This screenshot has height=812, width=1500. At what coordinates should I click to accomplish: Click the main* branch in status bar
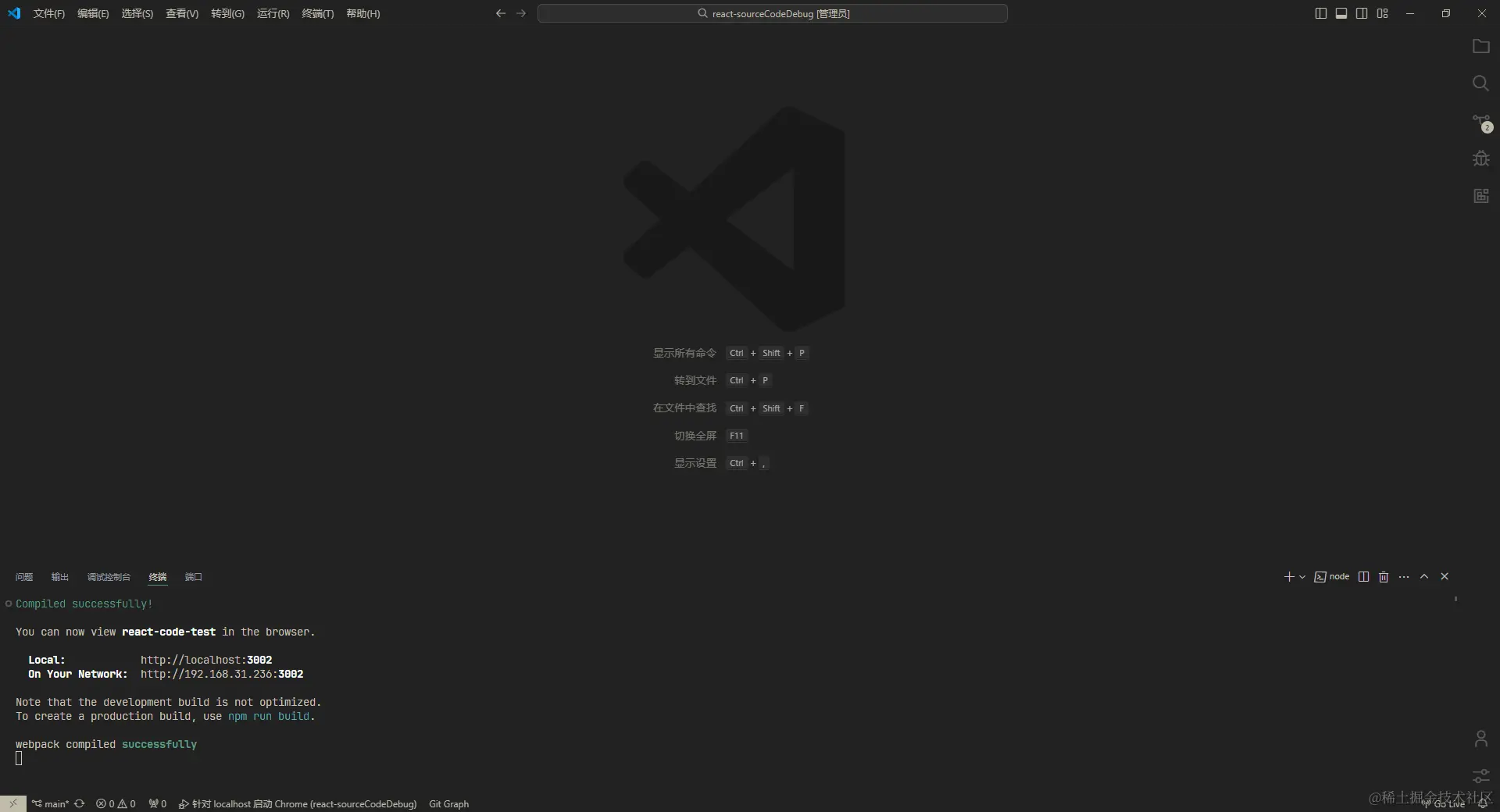pyautogui.click(x=51, y=803)
